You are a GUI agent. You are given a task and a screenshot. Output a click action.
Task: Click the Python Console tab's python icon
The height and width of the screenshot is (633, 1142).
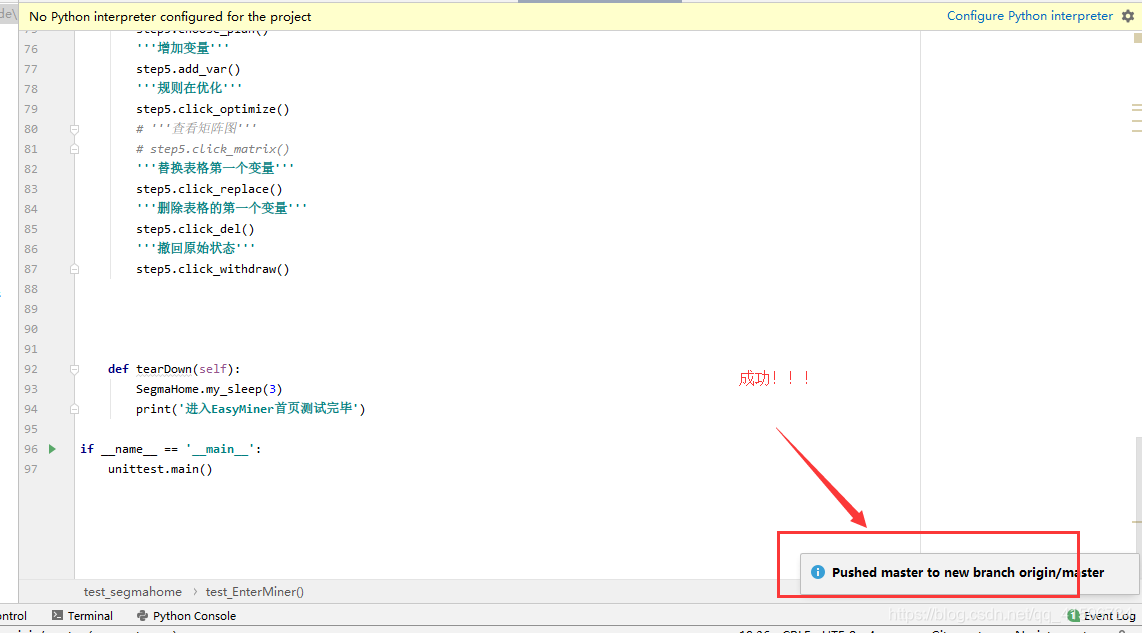[142, 616]
